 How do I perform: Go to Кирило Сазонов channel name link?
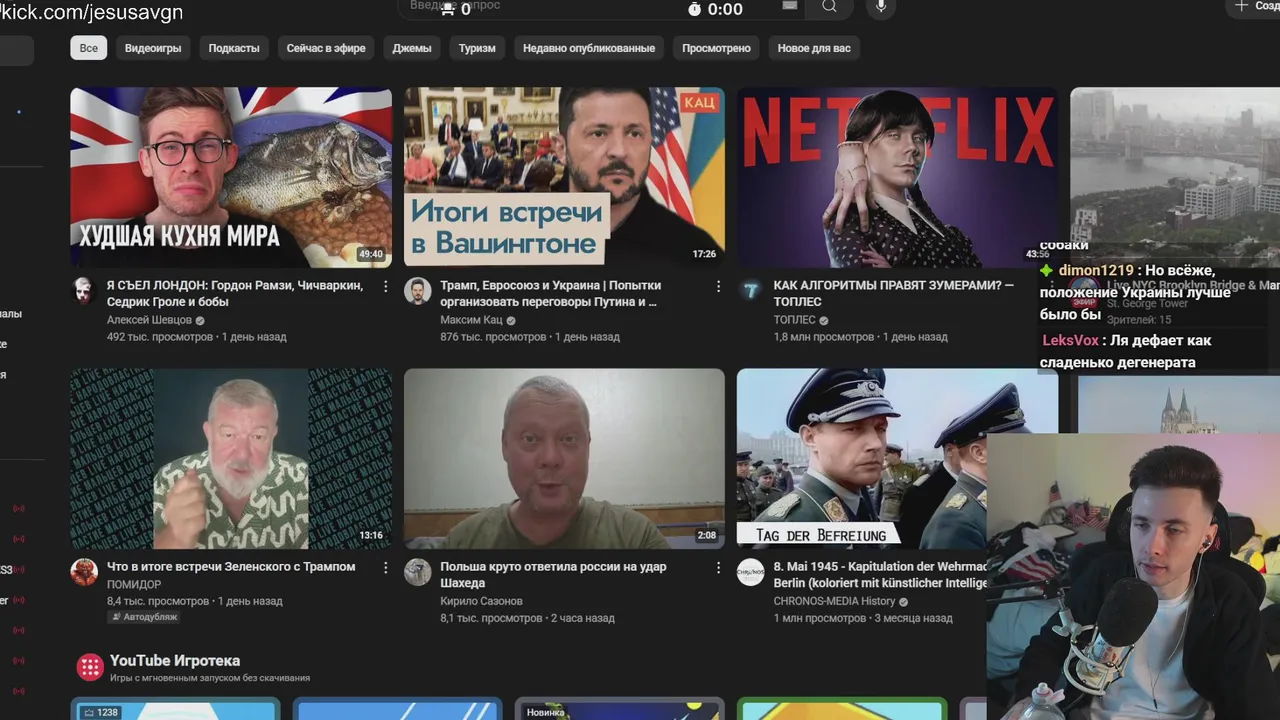481,601
